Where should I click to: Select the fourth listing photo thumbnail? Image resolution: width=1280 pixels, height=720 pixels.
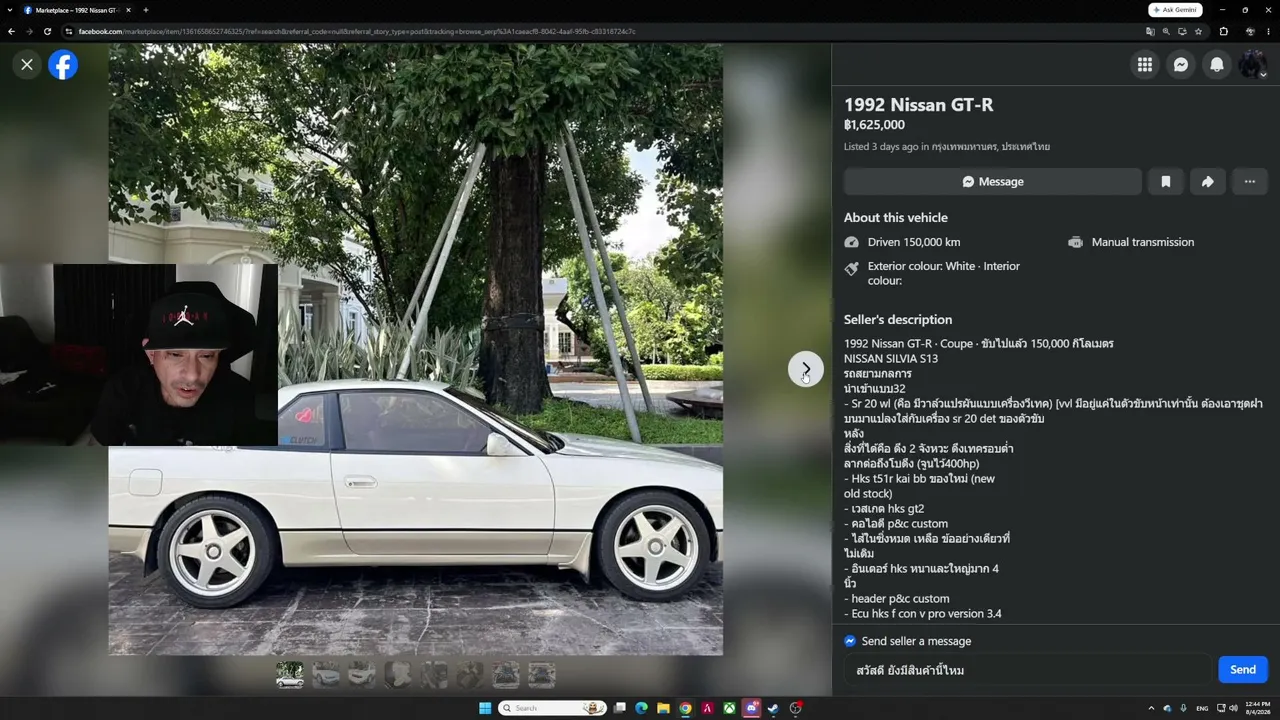398,675
